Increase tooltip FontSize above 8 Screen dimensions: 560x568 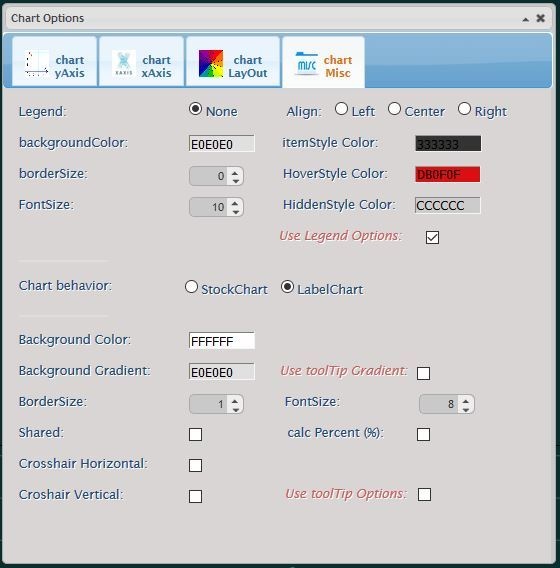466,401
